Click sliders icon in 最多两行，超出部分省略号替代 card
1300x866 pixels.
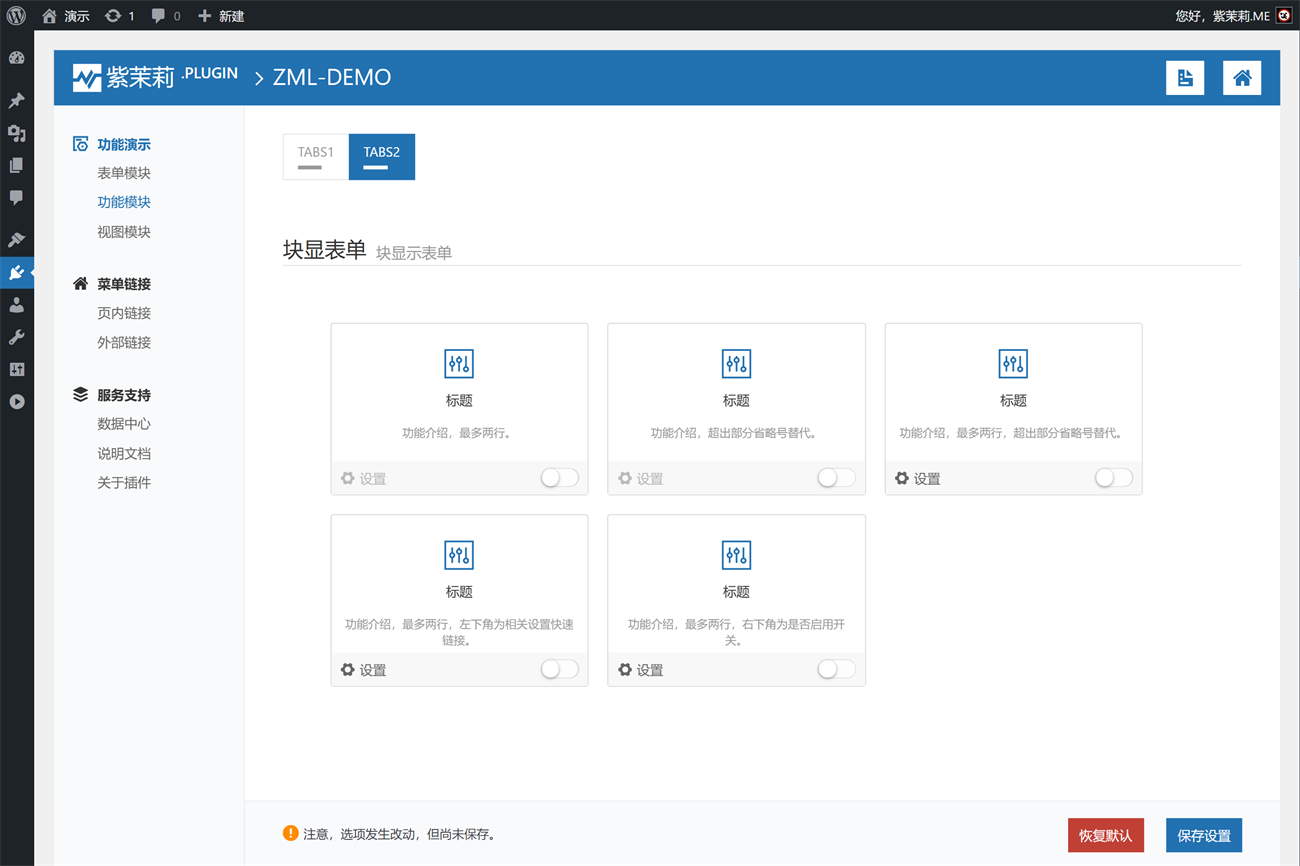[1013, 364]
